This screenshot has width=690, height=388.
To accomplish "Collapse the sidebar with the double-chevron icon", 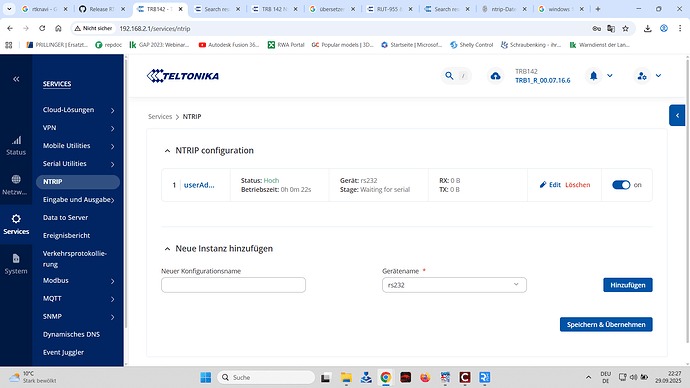I will (16, 79).
